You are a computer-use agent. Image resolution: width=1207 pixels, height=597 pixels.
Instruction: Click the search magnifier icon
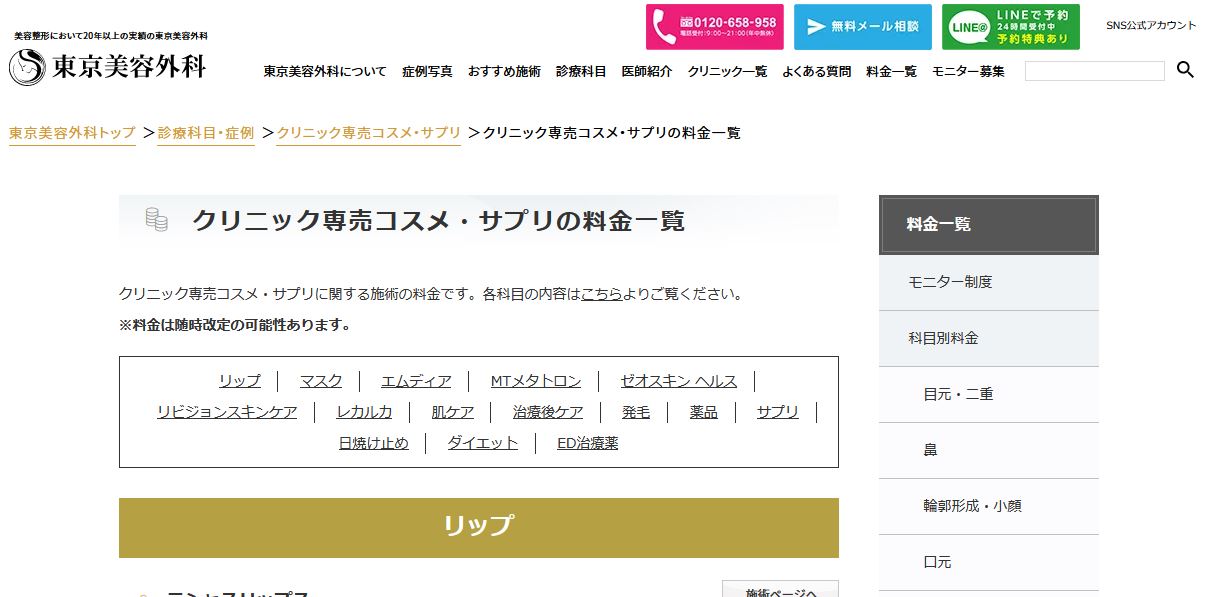tap(1185, 70)
